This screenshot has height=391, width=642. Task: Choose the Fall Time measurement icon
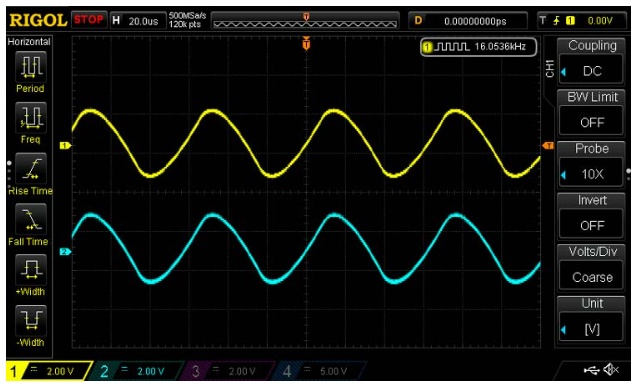pos(31,219)
